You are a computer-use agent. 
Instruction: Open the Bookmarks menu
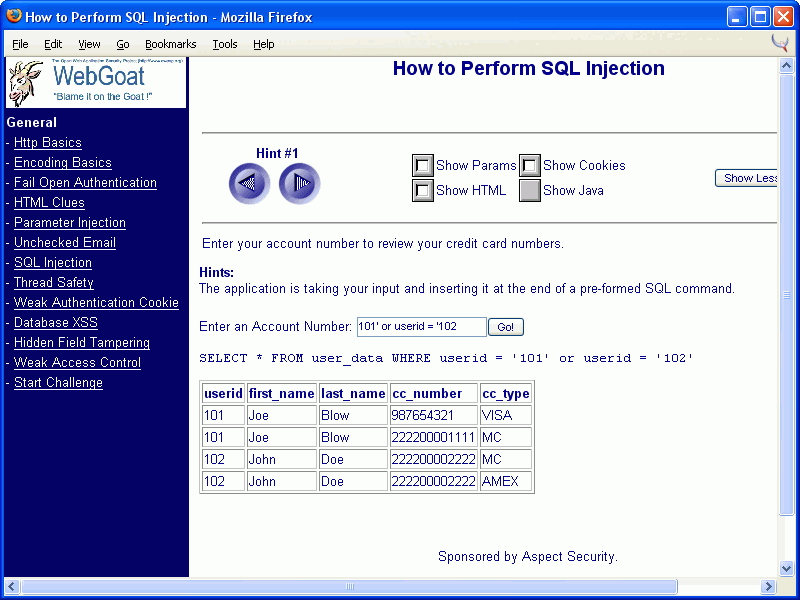[x=170, y=44]
